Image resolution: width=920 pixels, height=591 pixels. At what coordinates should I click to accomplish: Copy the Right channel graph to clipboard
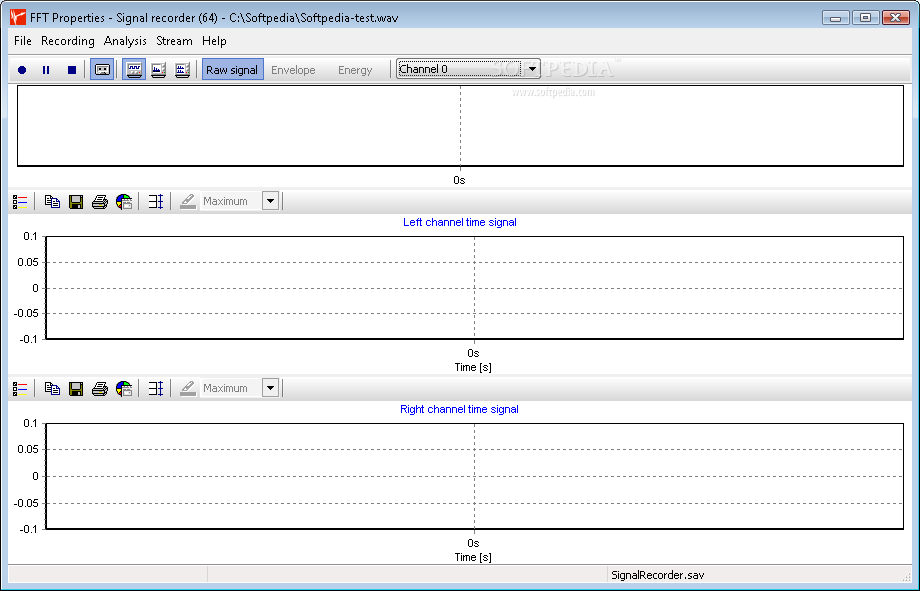click(52, 389)
